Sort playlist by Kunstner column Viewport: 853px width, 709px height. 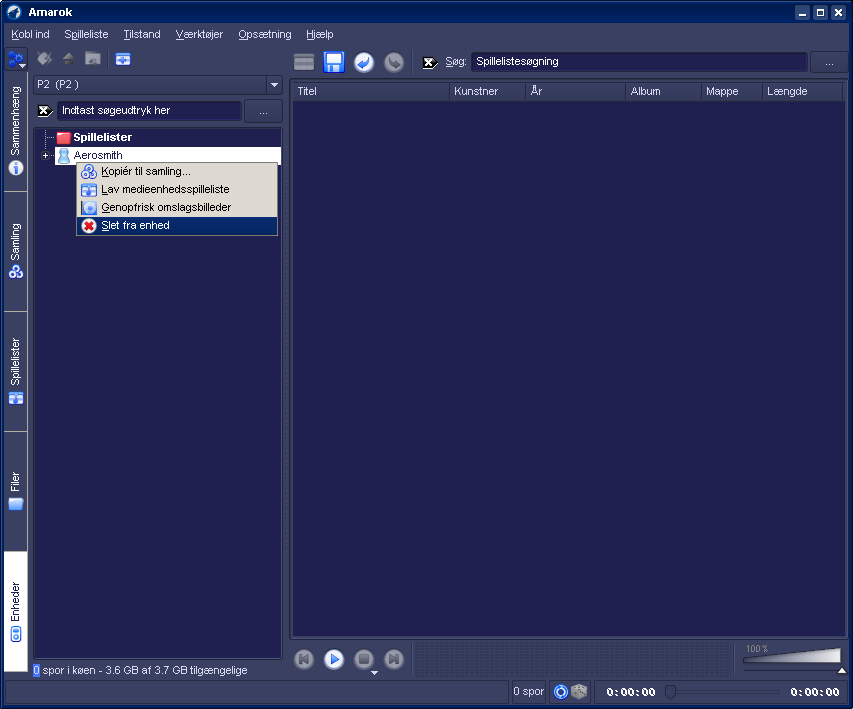click(487, 91)
